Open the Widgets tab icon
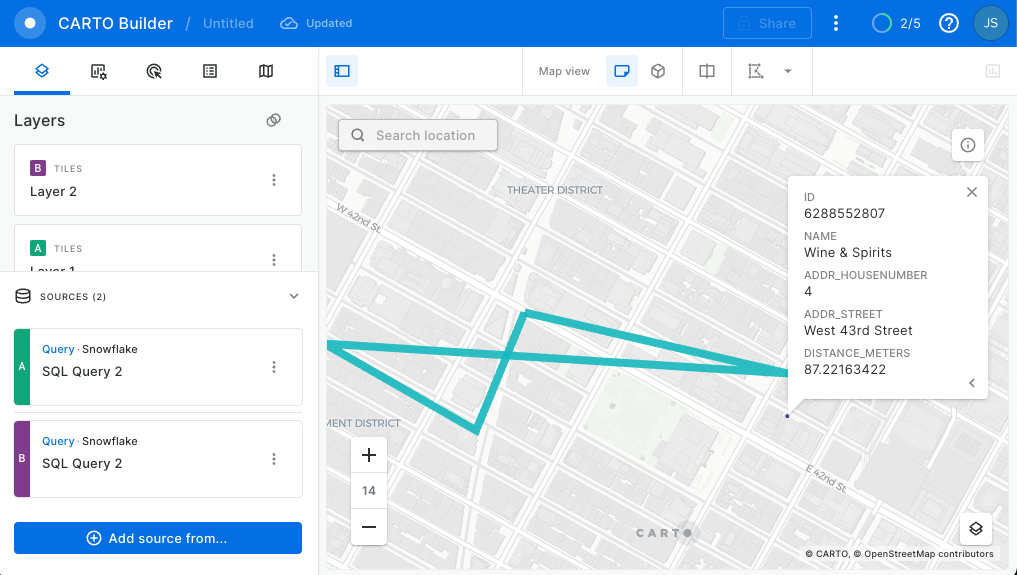The width and height of the screenshot is (1017, 575). point(98,71)
